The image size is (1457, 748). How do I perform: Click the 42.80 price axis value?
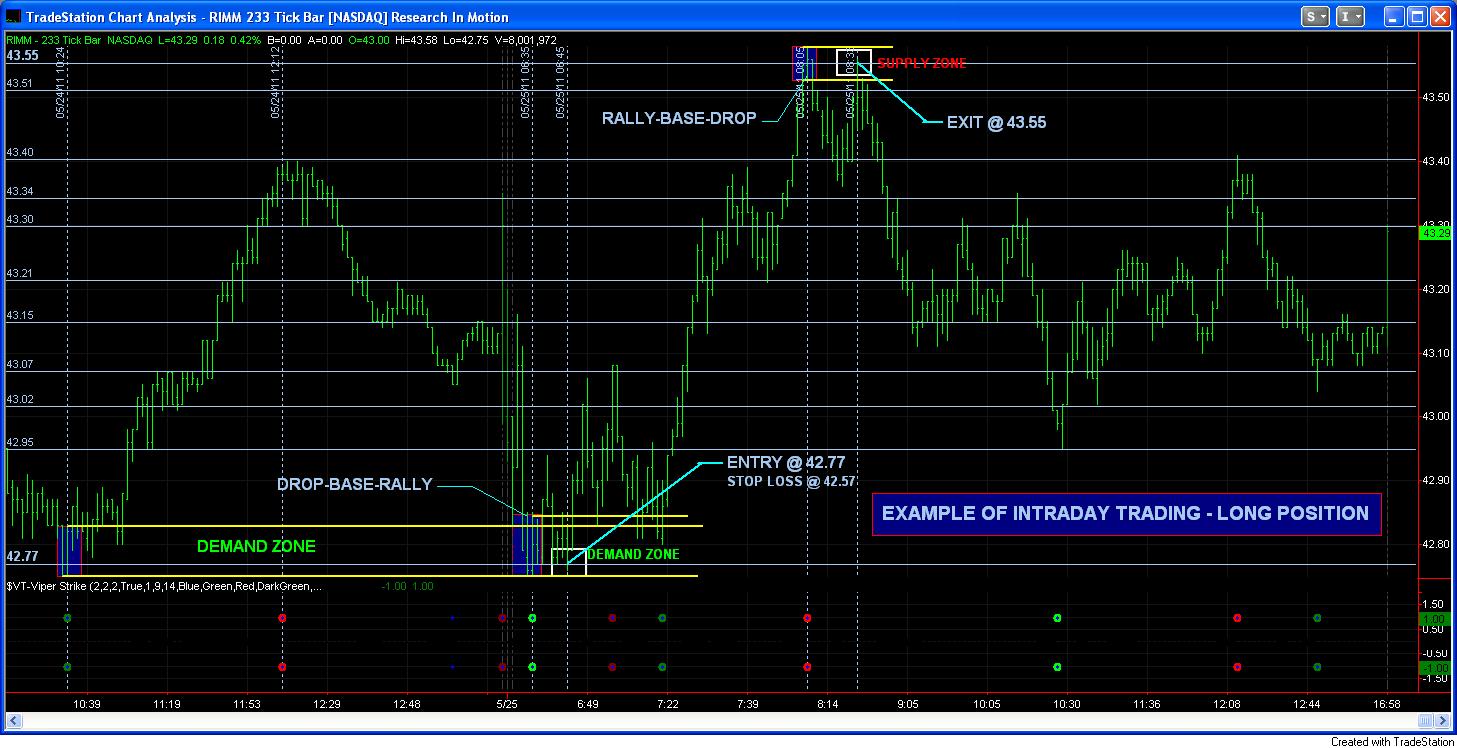(1435, 545)
